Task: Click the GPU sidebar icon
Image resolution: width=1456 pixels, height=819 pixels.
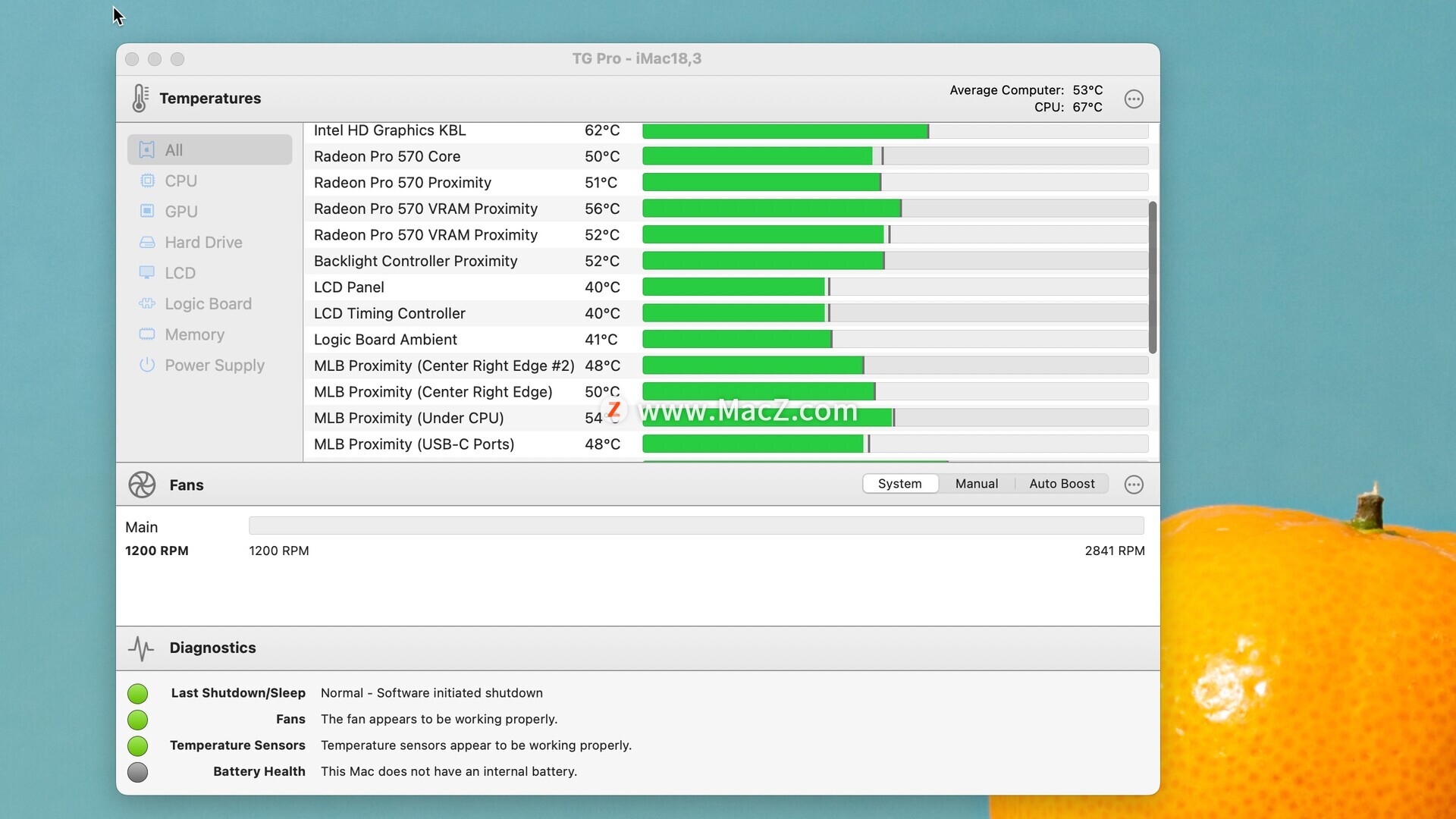Action: click(147, 211)
